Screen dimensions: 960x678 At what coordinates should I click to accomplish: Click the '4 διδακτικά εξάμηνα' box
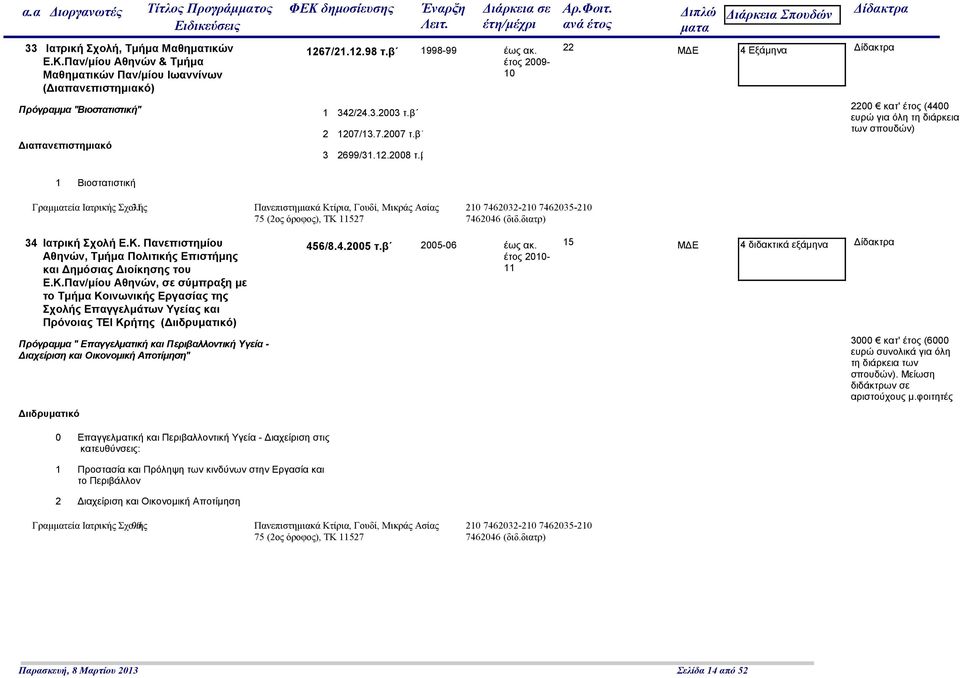click(x=792, y=259)
